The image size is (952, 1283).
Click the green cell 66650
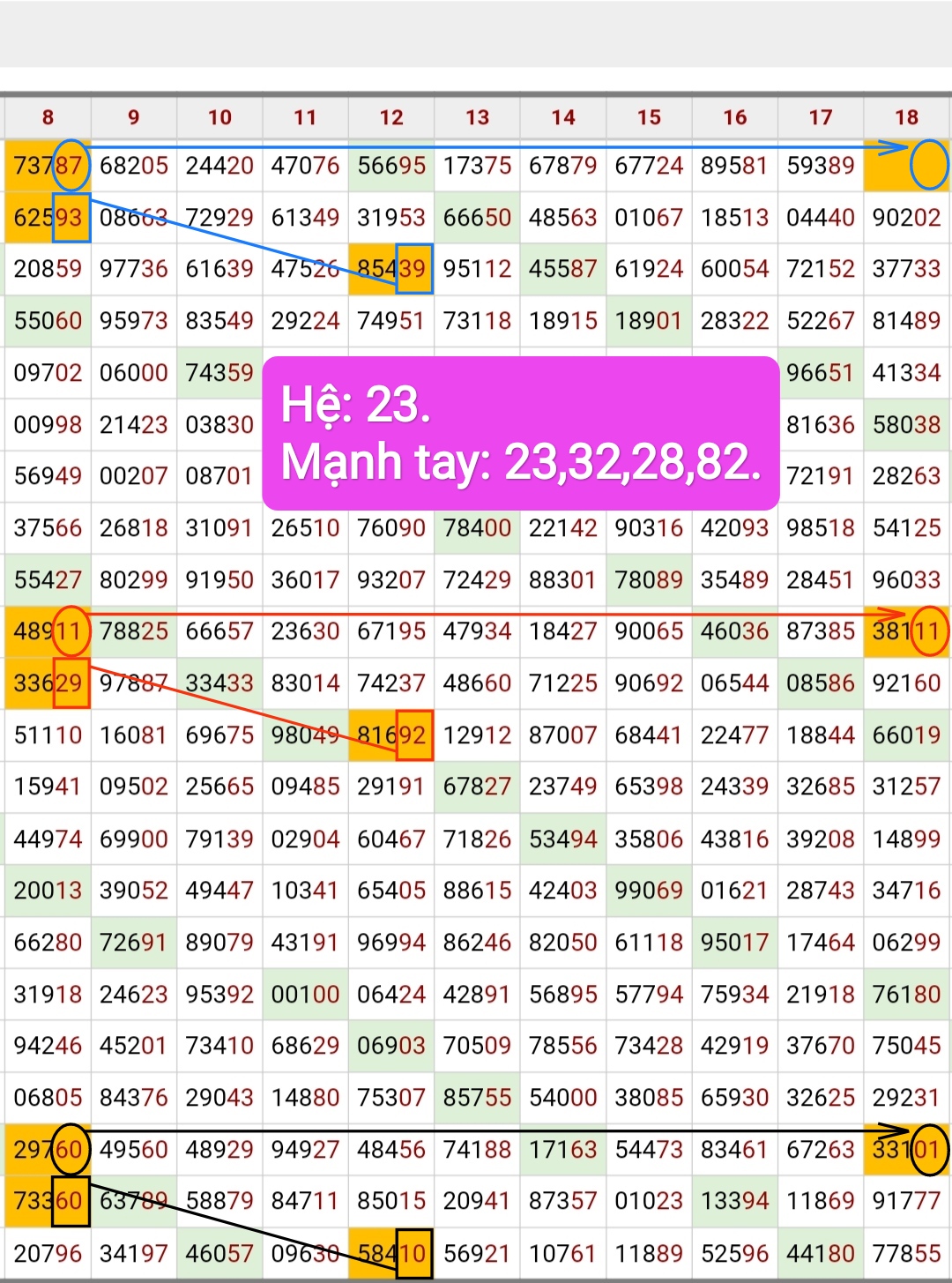[477, 218]
